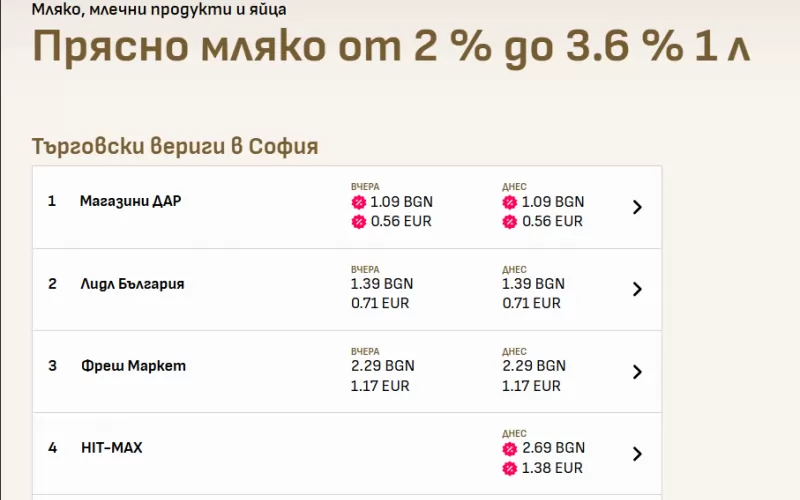This screenshot has height=500, width=800.
Task: Click the discount icon next to 1.38 EUR
Action: pos(510,468)
